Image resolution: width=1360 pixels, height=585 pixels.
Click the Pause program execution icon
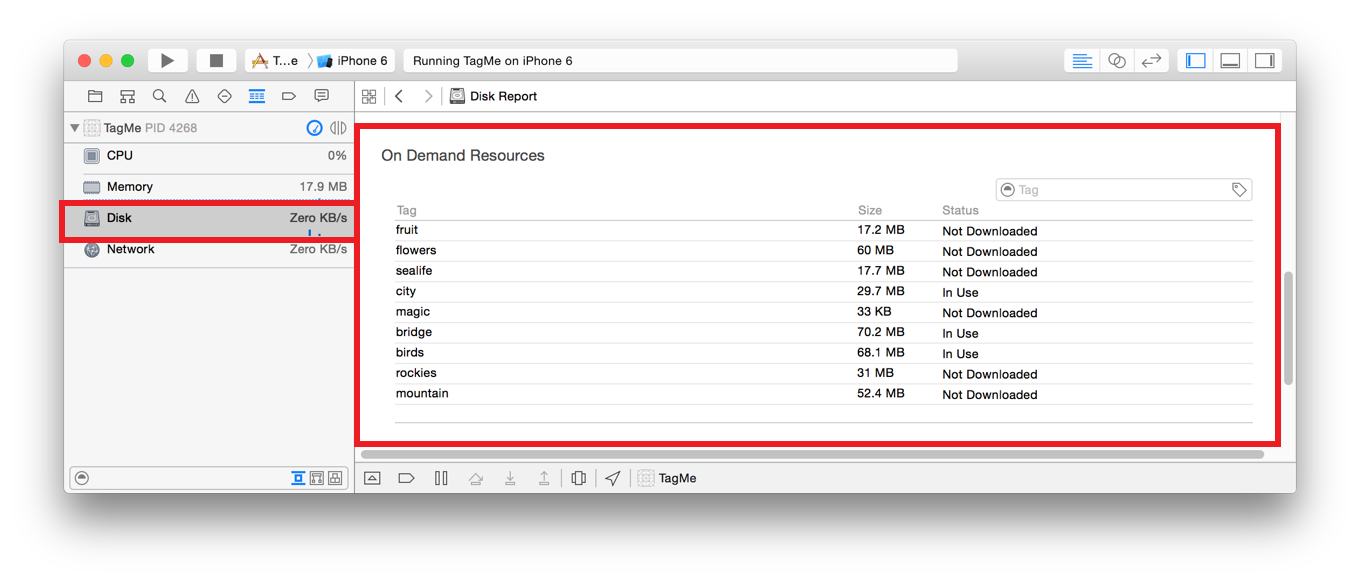coord(441,478)
